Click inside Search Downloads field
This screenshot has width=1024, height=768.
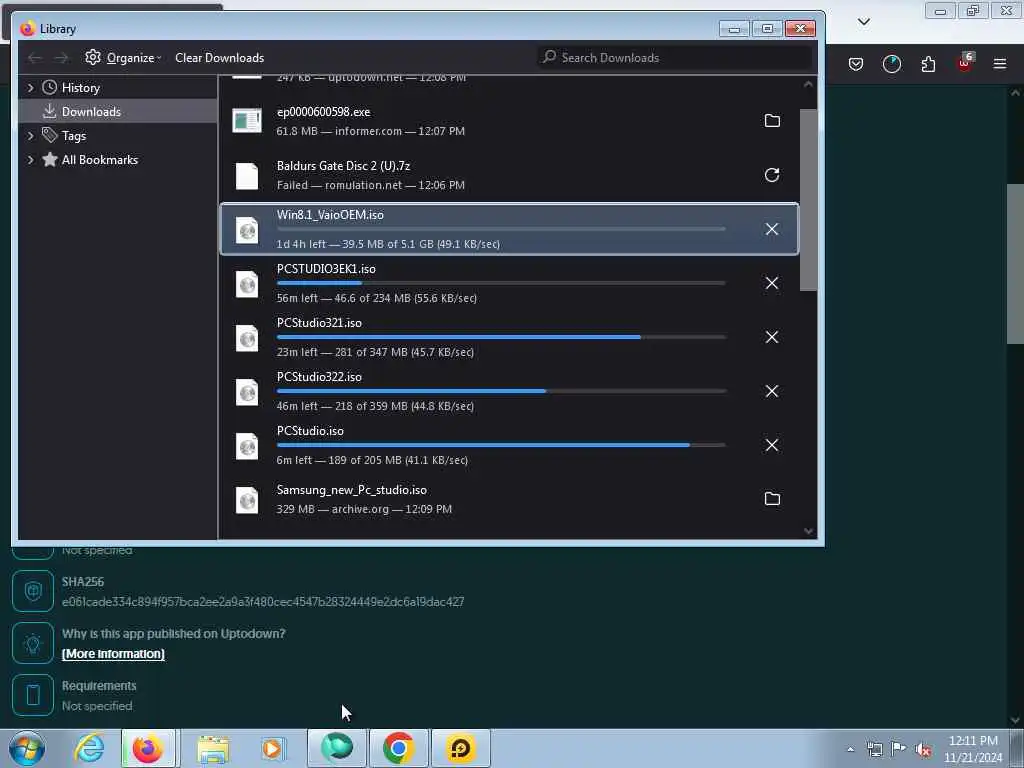click(675, 58)
